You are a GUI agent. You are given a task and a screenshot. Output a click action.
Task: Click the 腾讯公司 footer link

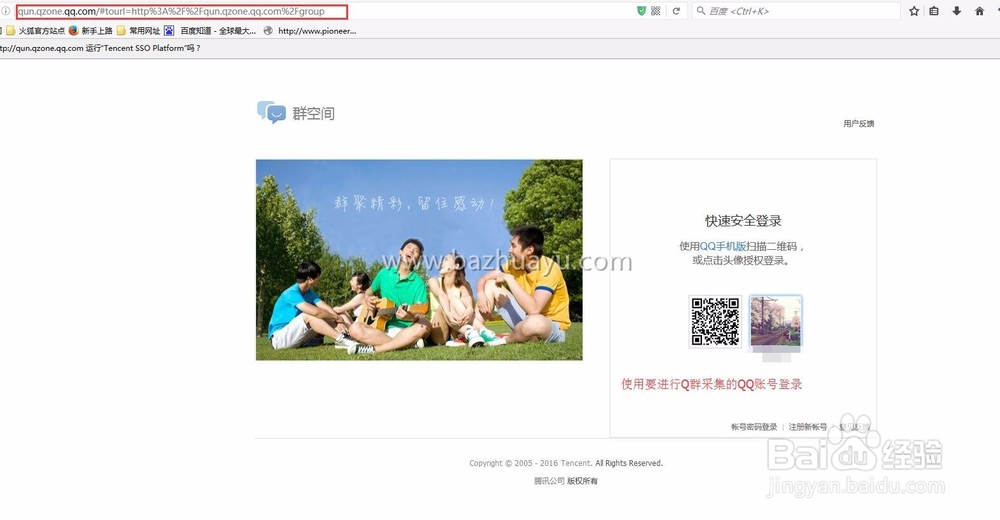coord(549,481)
